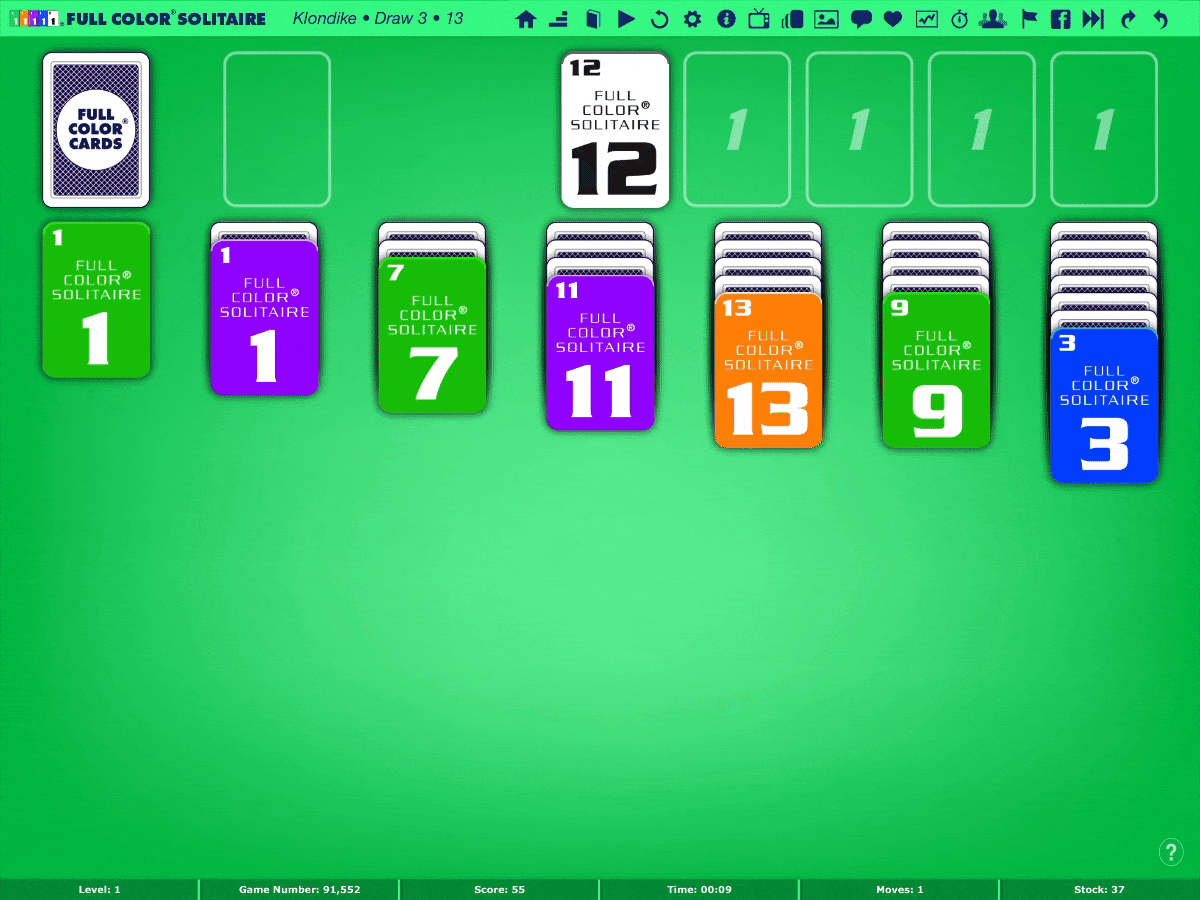Click 'Klondike • Draw 3 • 13' title

(378, 18)
